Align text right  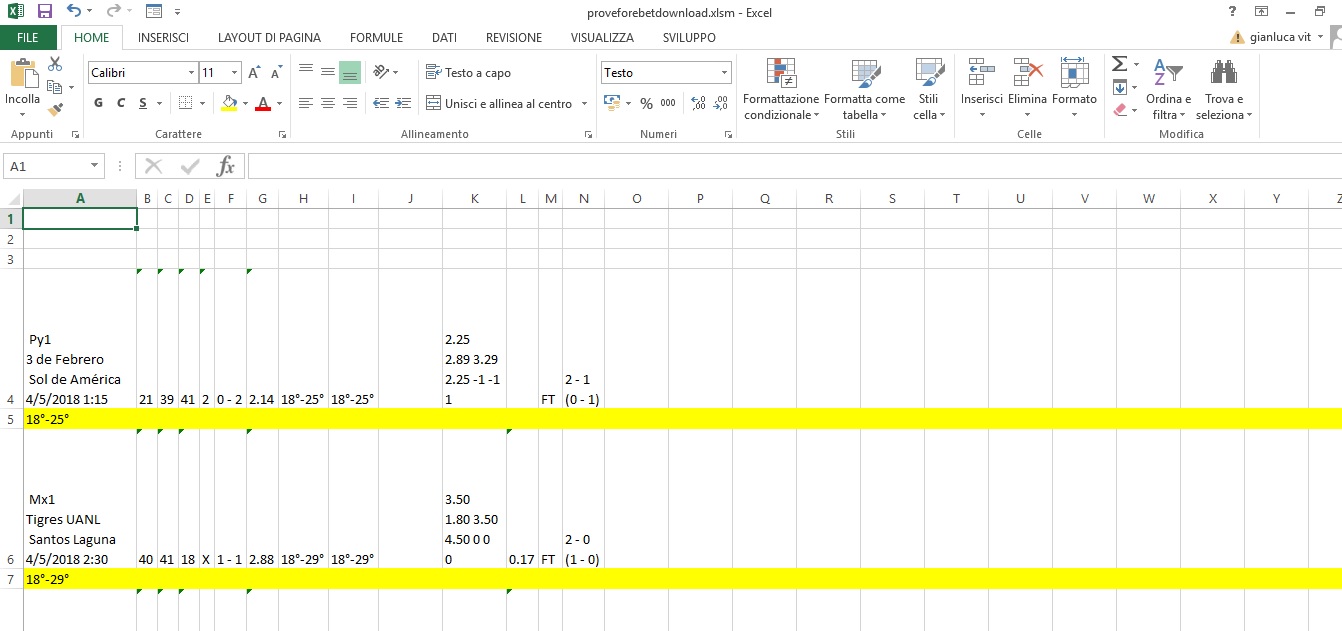tap(350, 103)
